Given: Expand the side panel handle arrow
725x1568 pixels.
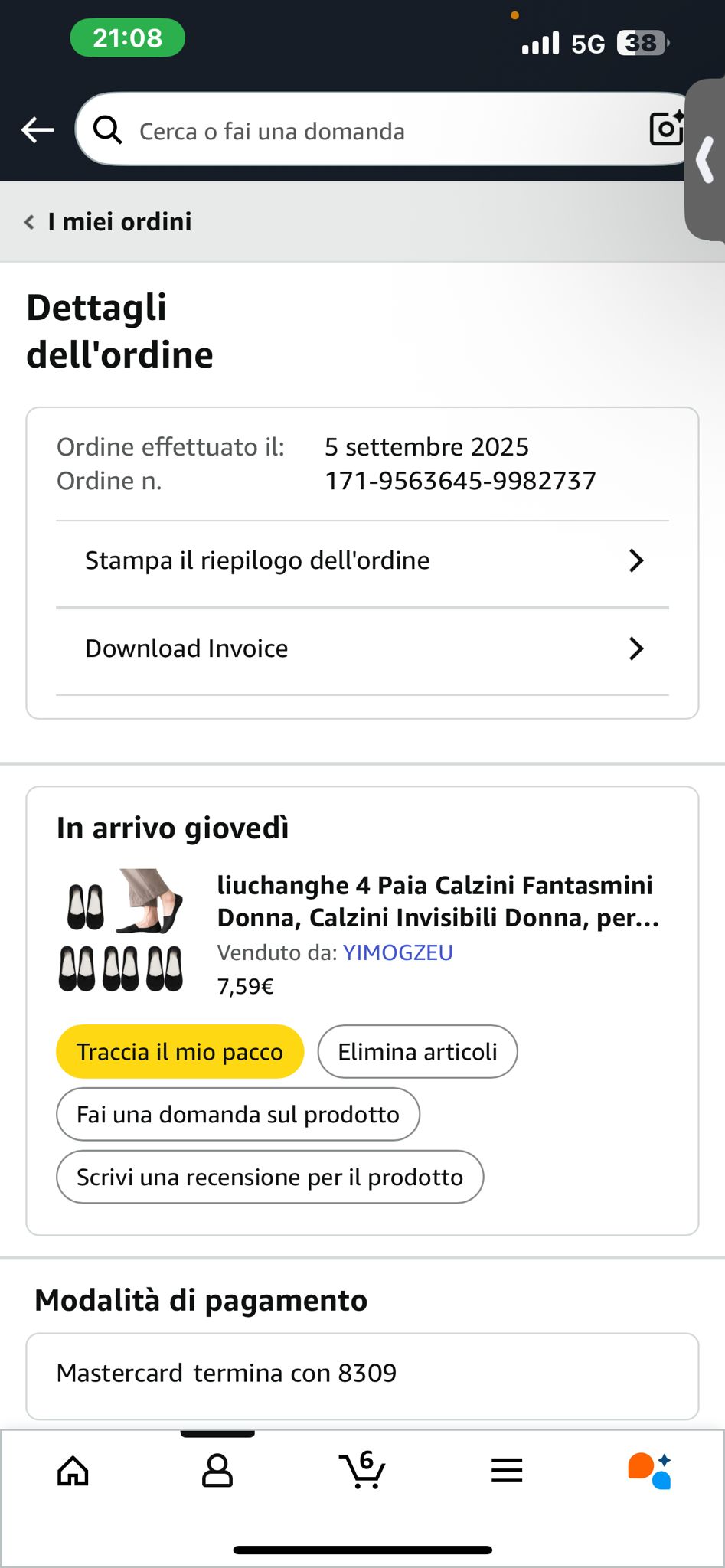Looking at the screenshot, I should [705, 159].
